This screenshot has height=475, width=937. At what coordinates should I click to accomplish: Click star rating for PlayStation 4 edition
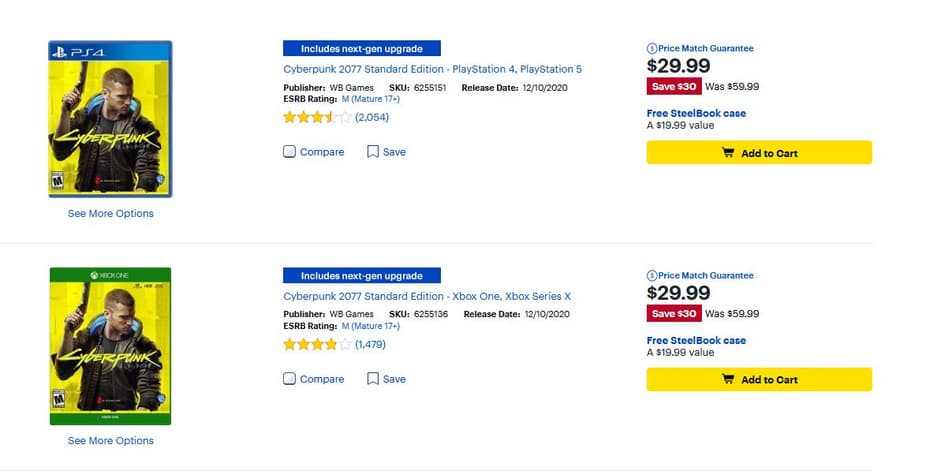[x=317, y=117]
